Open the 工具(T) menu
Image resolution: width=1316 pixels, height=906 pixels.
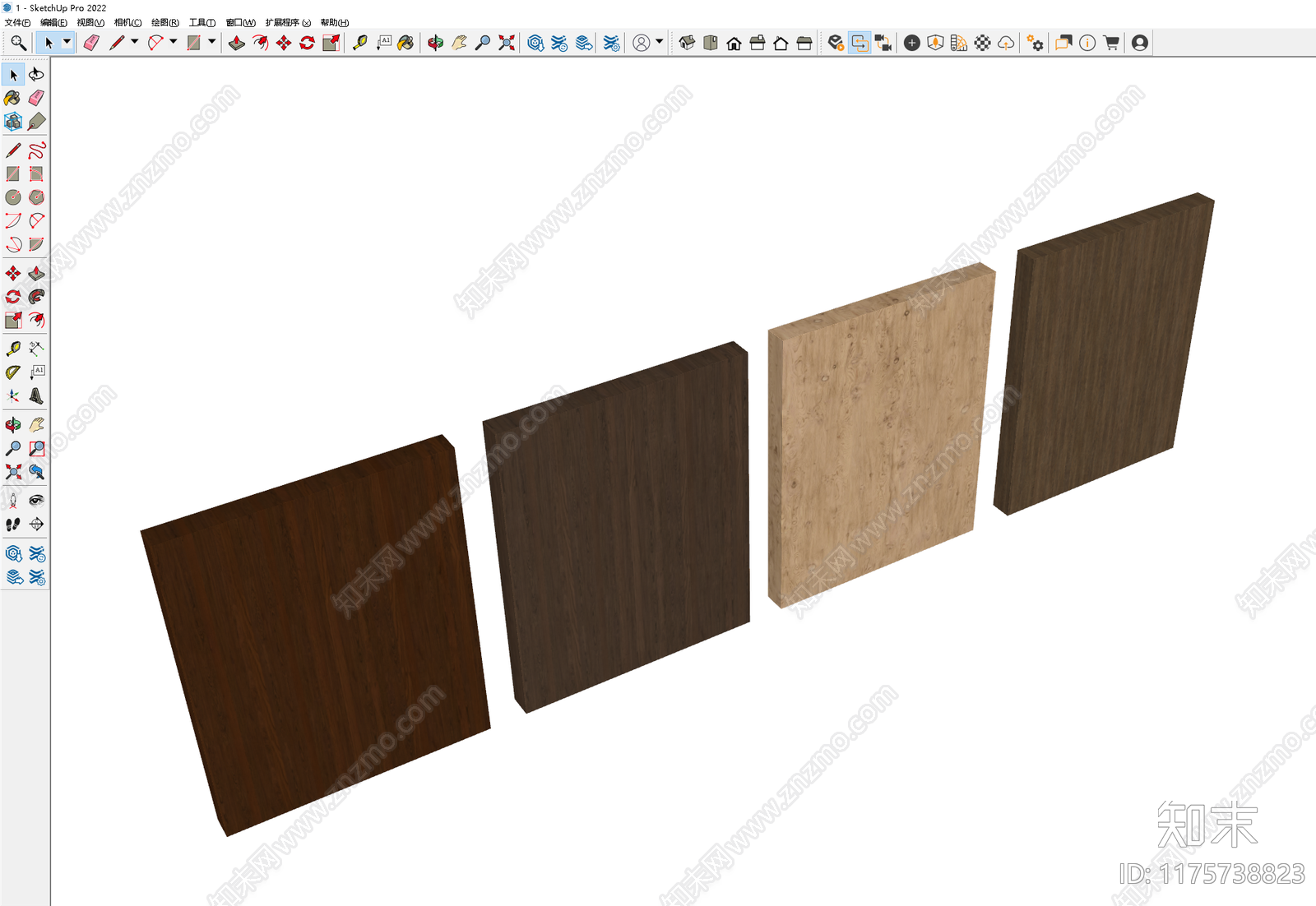[202, 22]
